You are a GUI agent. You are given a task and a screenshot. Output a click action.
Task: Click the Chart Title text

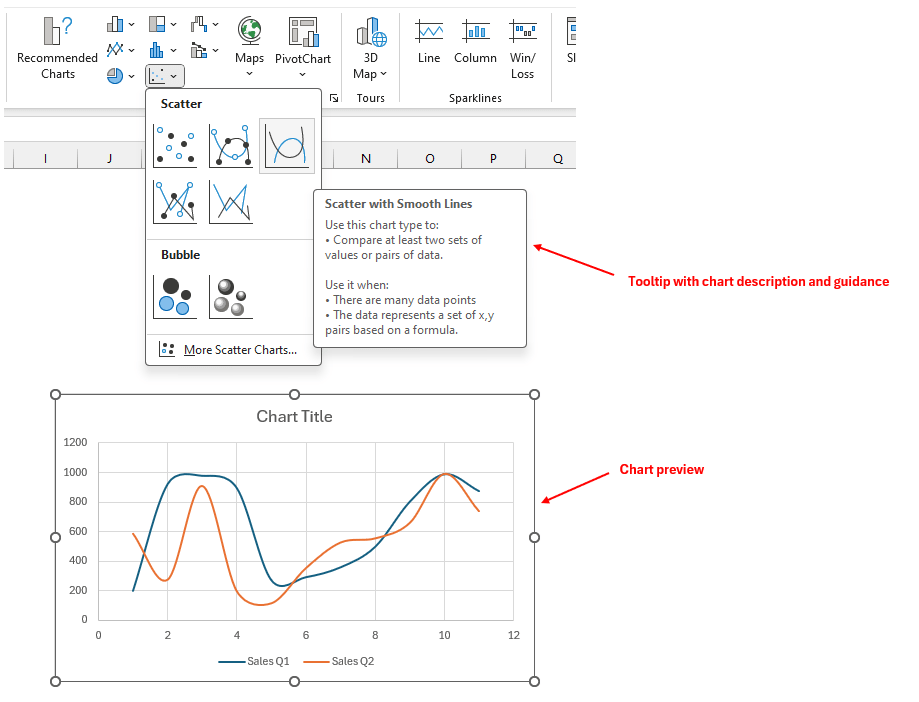click(x=294, y=416)
